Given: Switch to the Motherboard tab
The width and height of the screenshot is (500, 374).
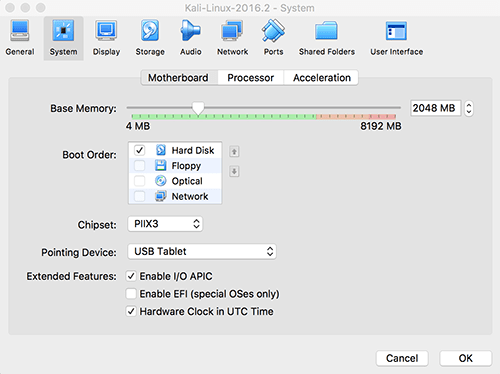Looking at the screenshot, I should point(179,78).
